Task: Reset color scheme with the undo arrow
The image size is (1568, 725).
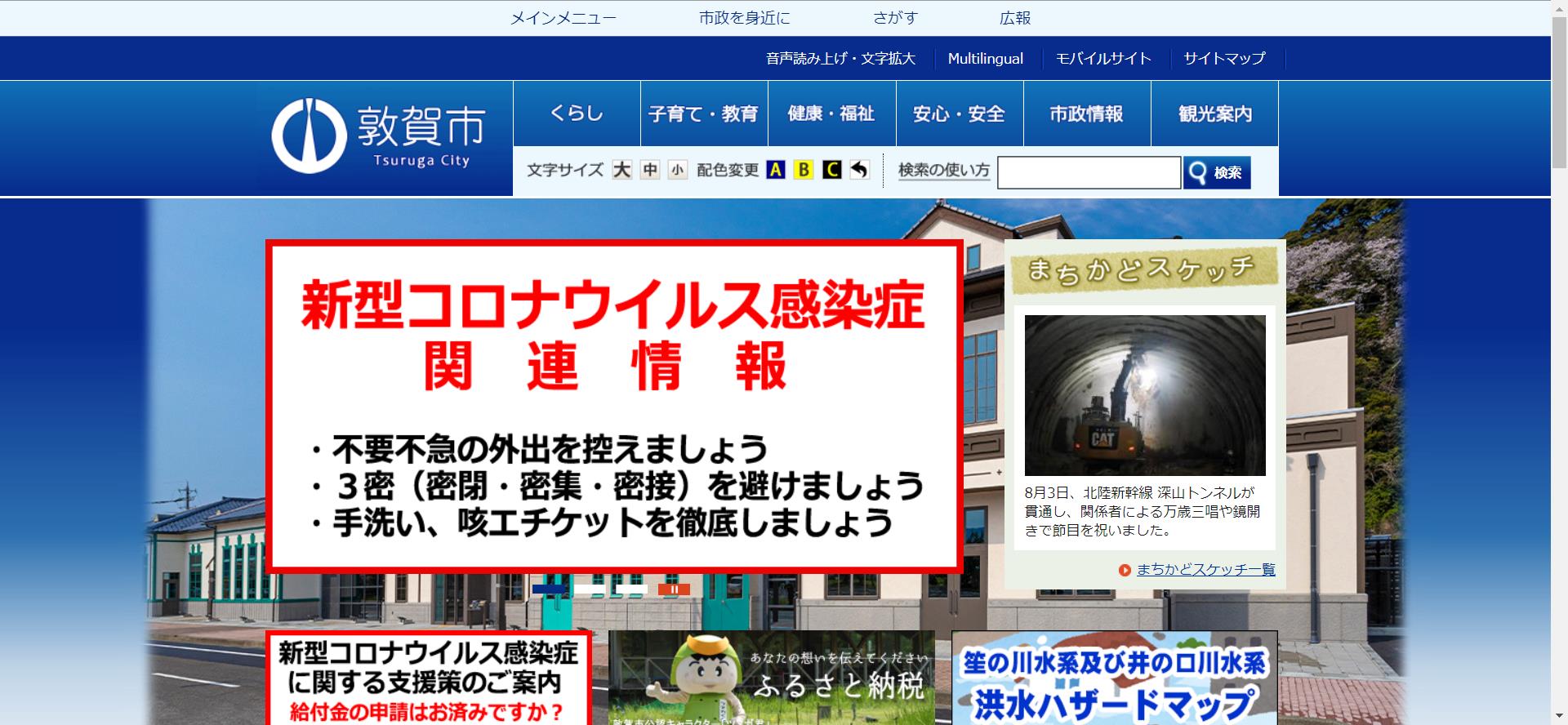Action: 859,170
